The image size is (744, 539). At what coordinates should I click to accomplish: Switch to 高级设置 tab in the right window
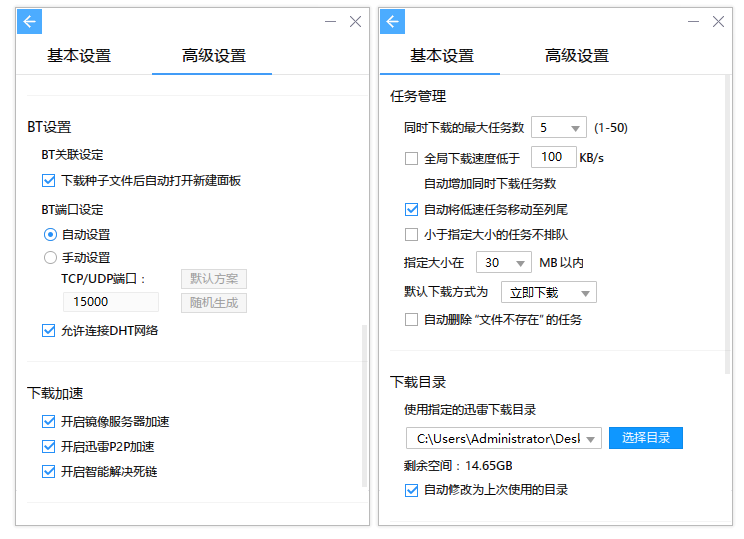576,56
